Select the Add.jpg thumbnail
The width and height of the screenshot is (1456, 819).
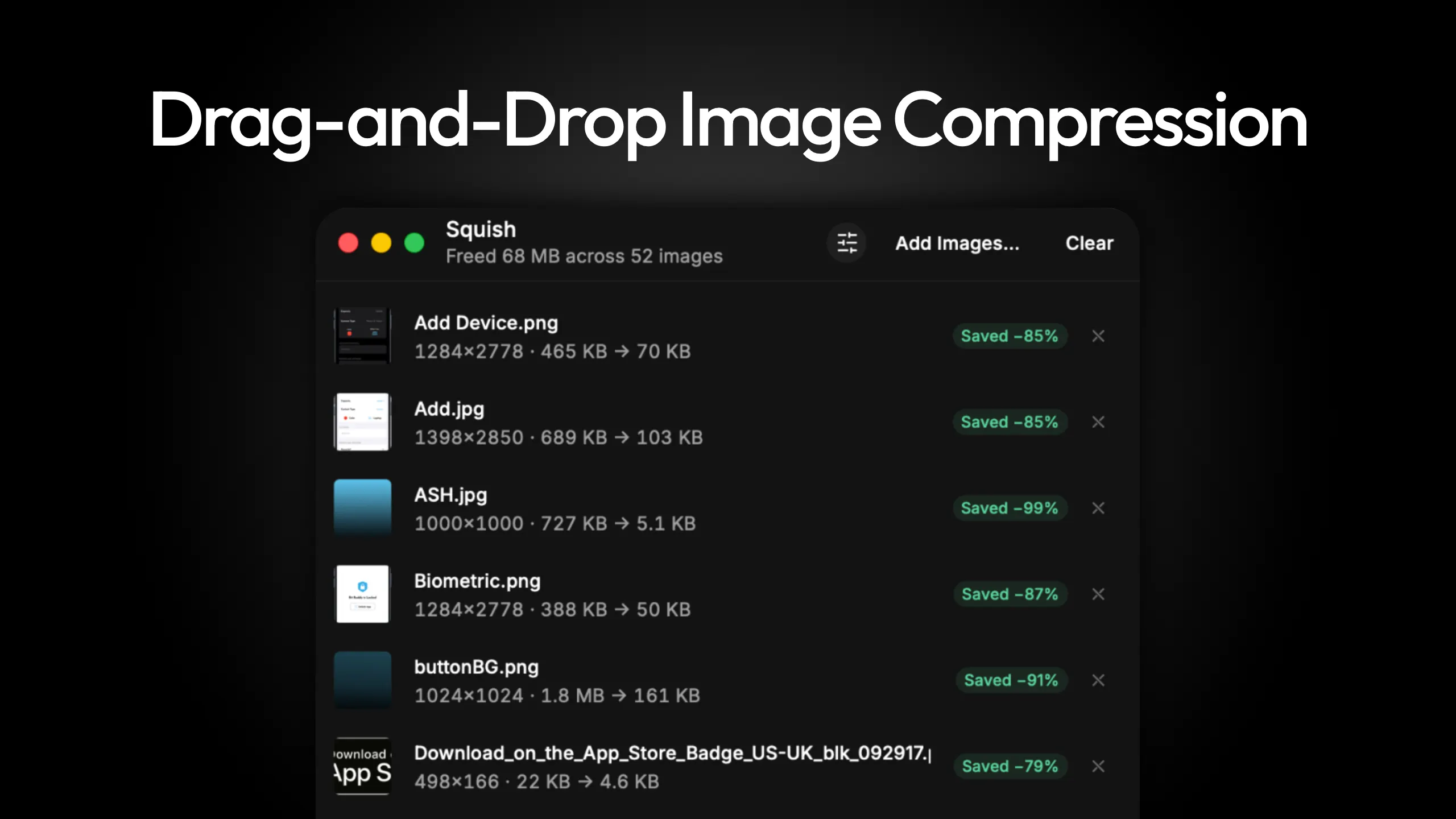click(x=362, y=422)
